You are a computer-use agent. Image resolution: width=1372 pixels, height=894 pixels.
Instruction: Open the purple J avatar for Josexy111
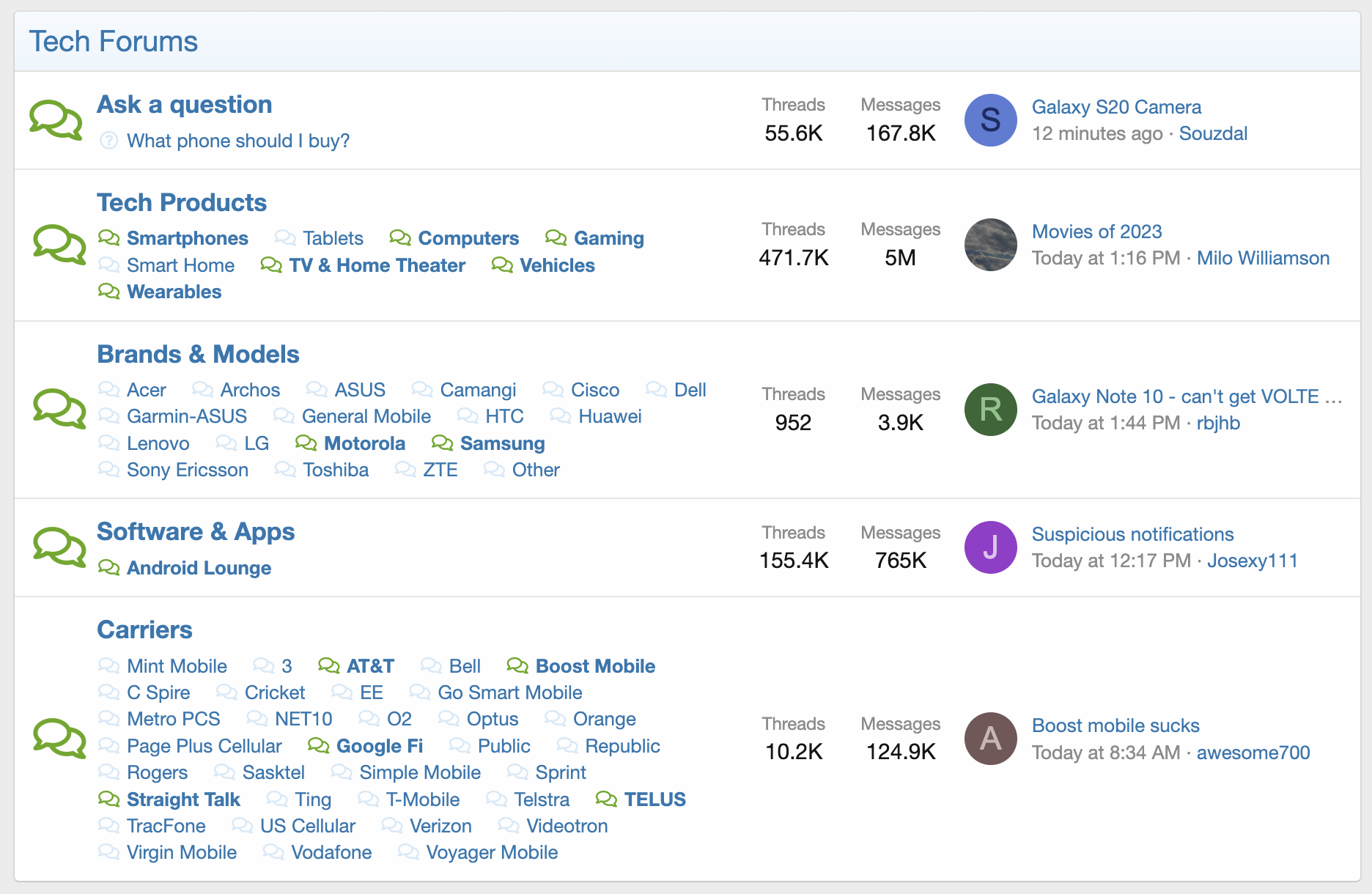tap(990, 547)
